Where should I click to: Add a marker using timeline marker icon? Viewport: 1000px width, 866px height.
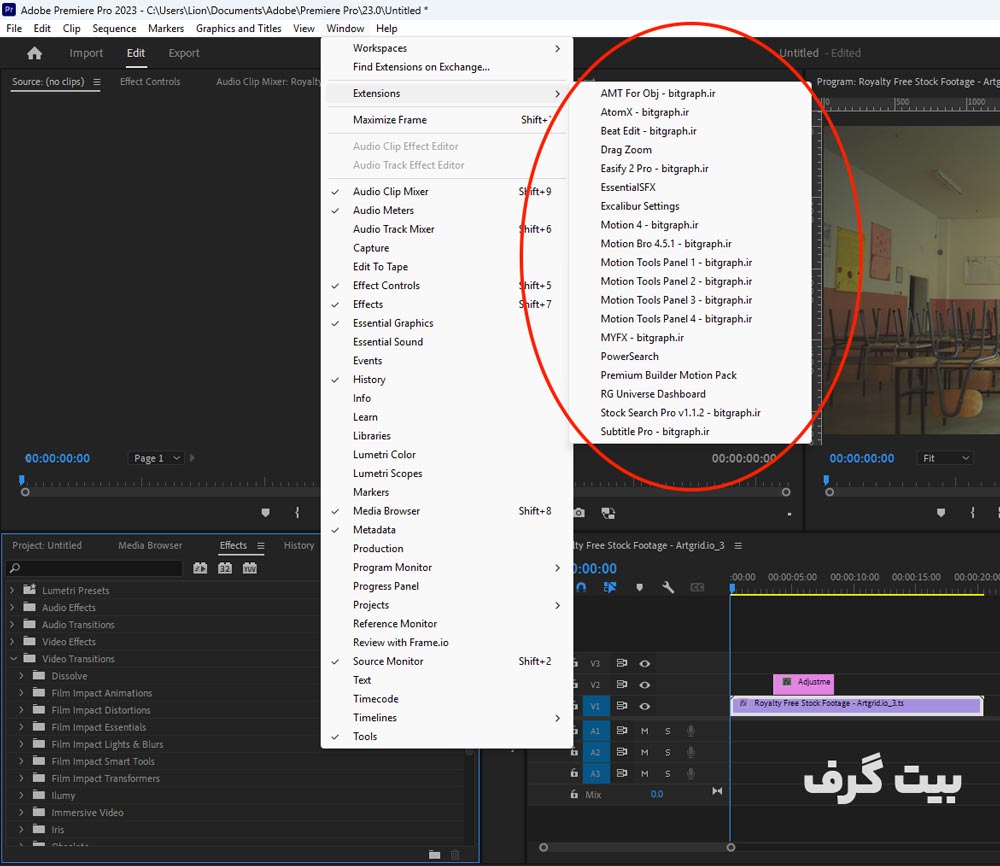pyautogui.click(x=640, y=587)
